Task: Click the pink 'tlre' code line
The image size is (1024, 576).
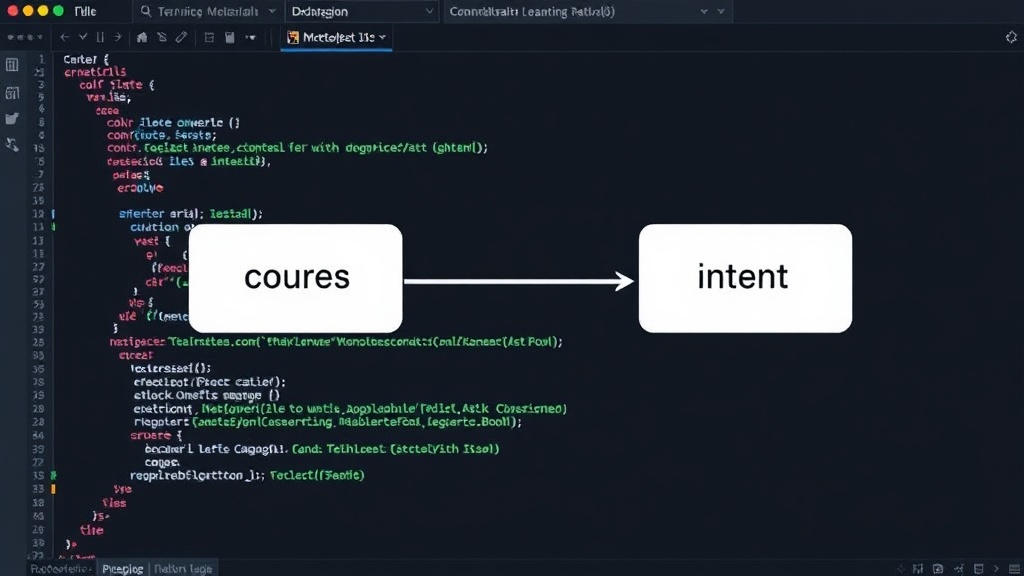Action: (91, 530)
